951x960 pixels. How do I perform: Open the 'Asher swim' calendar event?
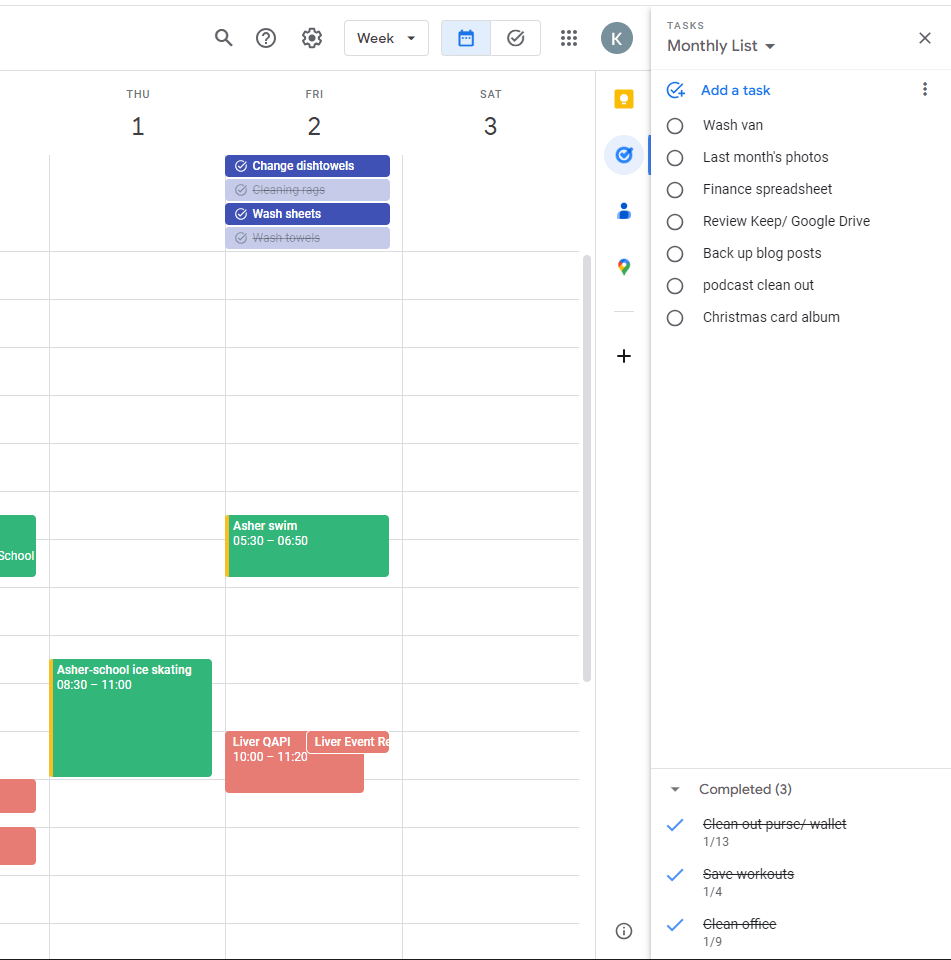click(x=307, y=546)
